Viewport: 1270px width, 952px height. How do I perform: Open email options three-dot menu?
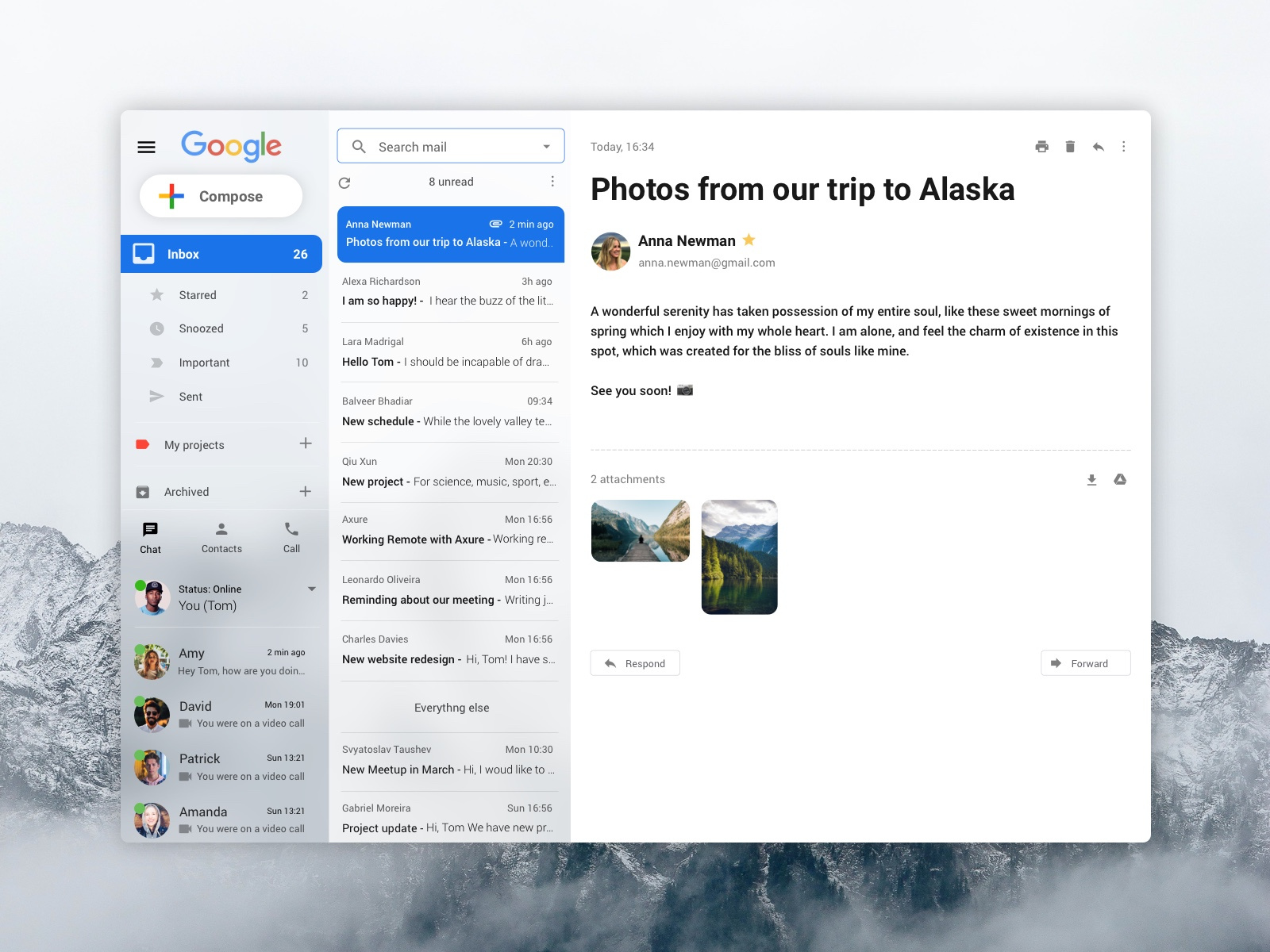pyautogui.click(x=1123, y=147)
